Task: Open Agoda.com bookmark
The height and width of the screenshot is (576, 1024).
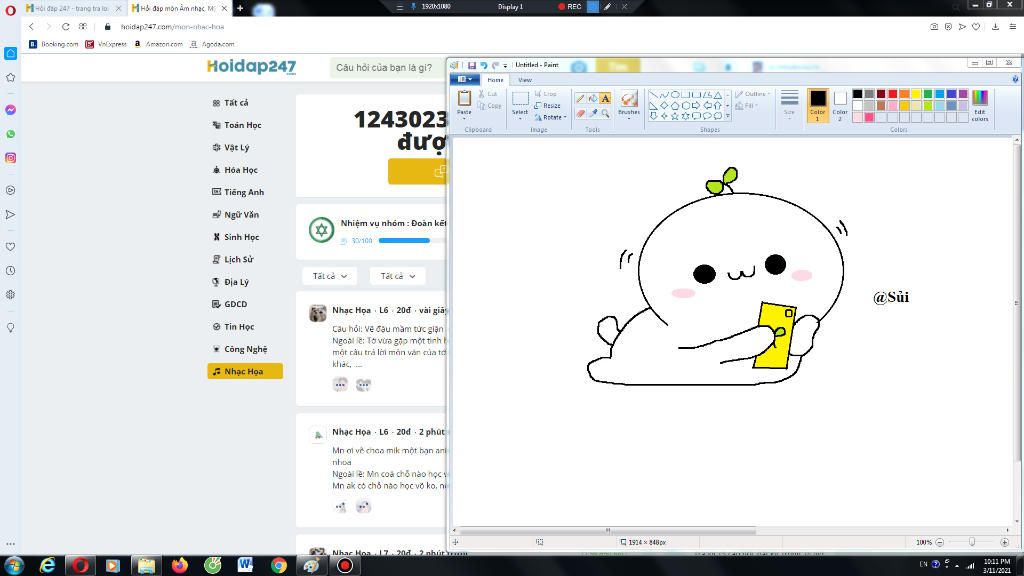Action: pyautogui.click(x=212, y=44)
